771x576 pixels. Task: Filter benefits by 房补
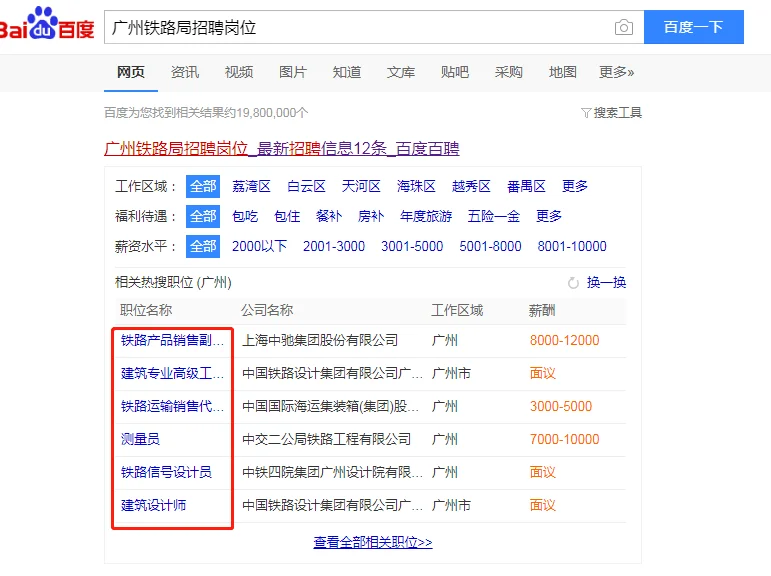(x=371, y=216)
